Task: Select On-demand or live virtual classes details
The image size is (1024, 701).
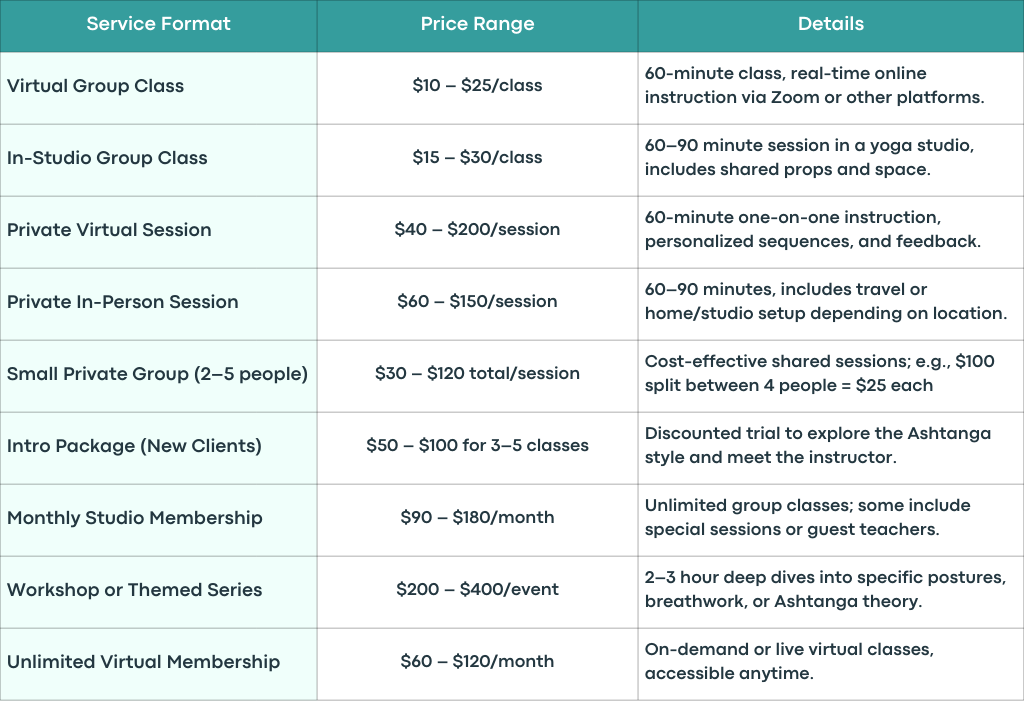Action: [790, 661]
